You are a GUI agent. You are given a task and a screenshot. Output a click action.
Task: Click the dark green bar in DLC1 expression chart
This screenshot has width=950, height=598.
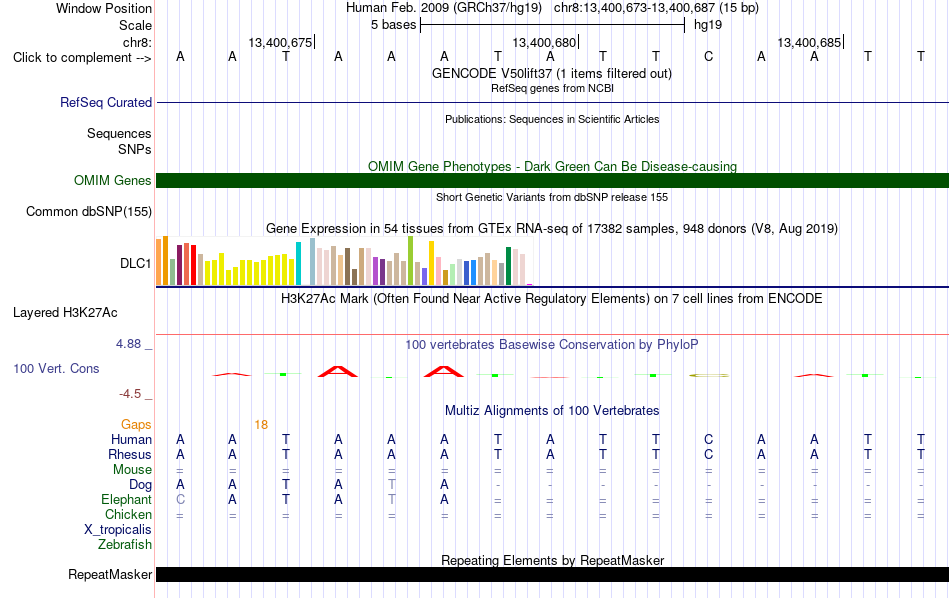(x=508, y=266)
